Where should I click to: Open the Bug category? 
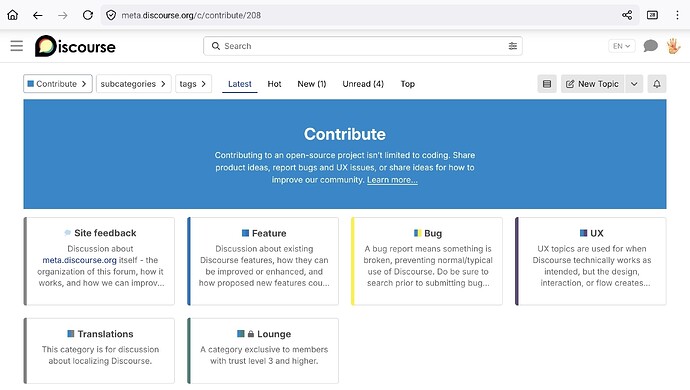tap(433, 233)
